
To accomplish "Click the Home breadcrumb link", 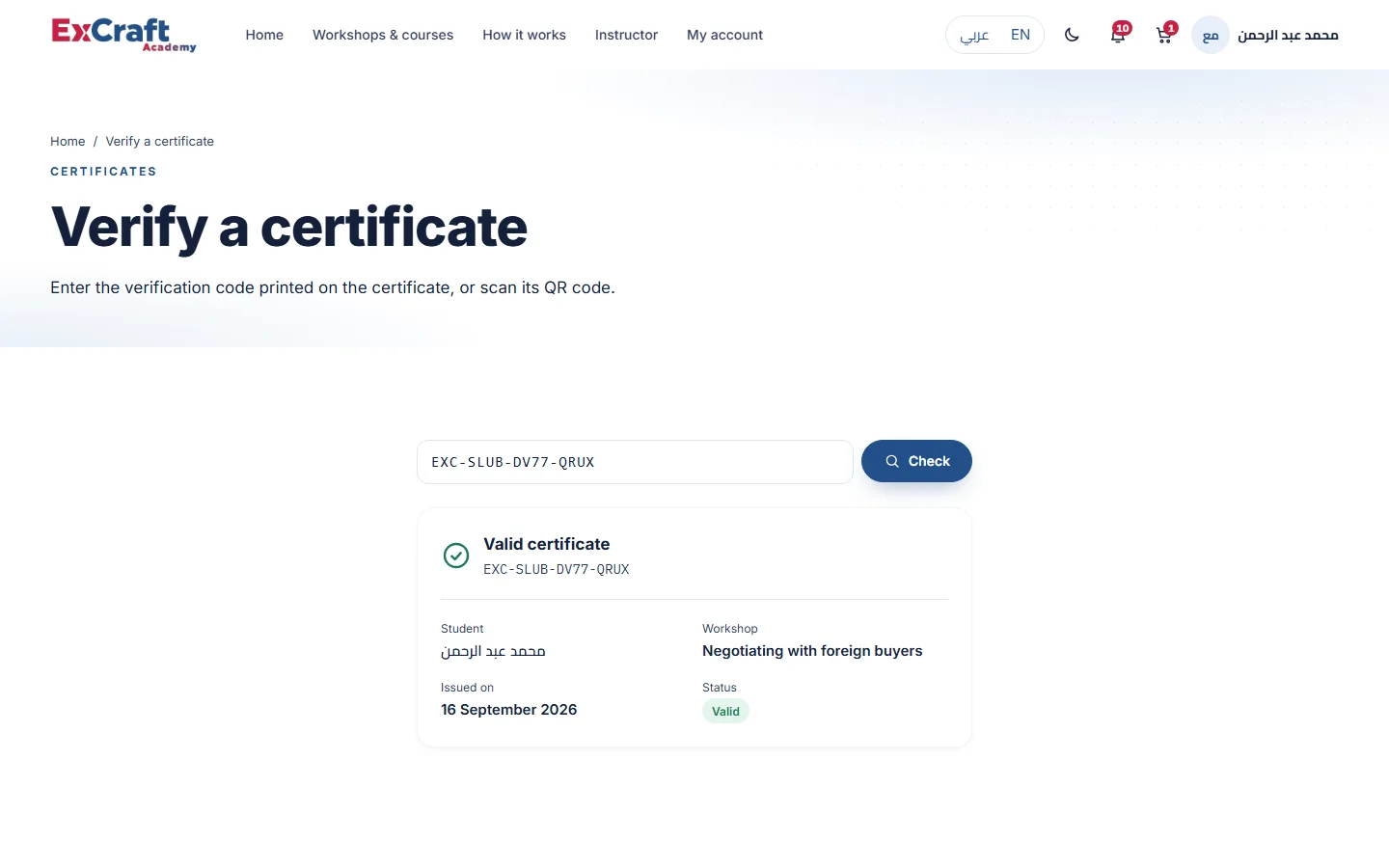I will coord(68,141).
